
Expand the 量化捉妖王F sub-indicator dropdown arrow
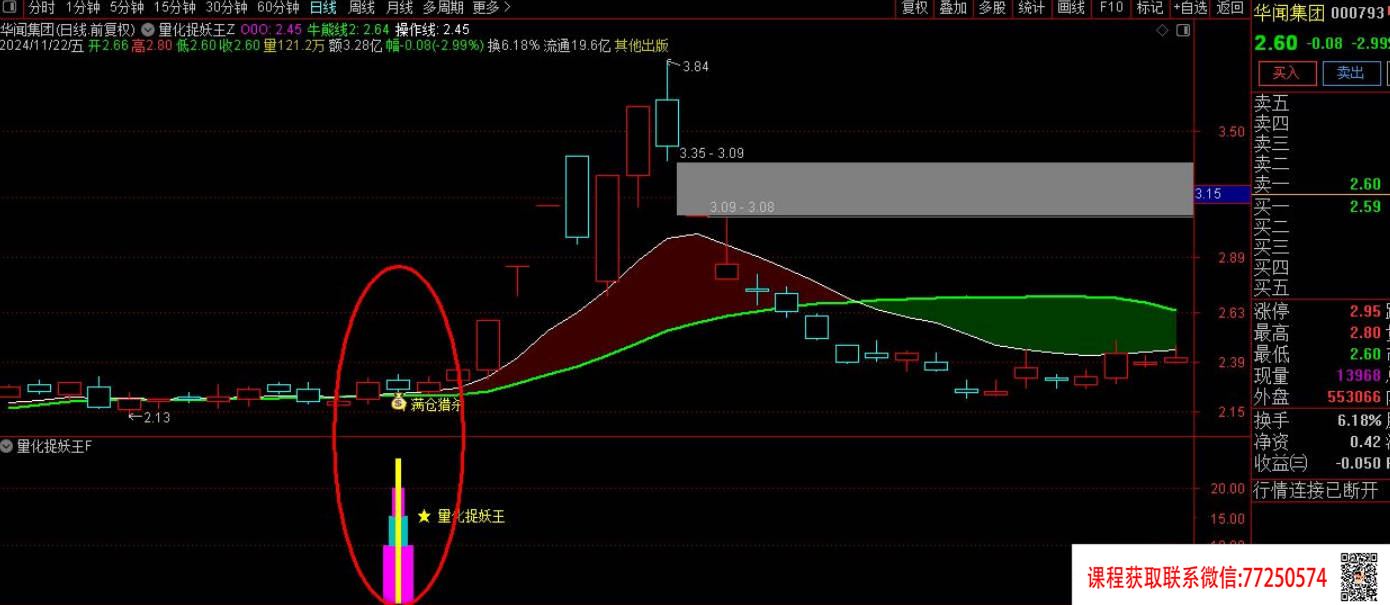(8, 446)
